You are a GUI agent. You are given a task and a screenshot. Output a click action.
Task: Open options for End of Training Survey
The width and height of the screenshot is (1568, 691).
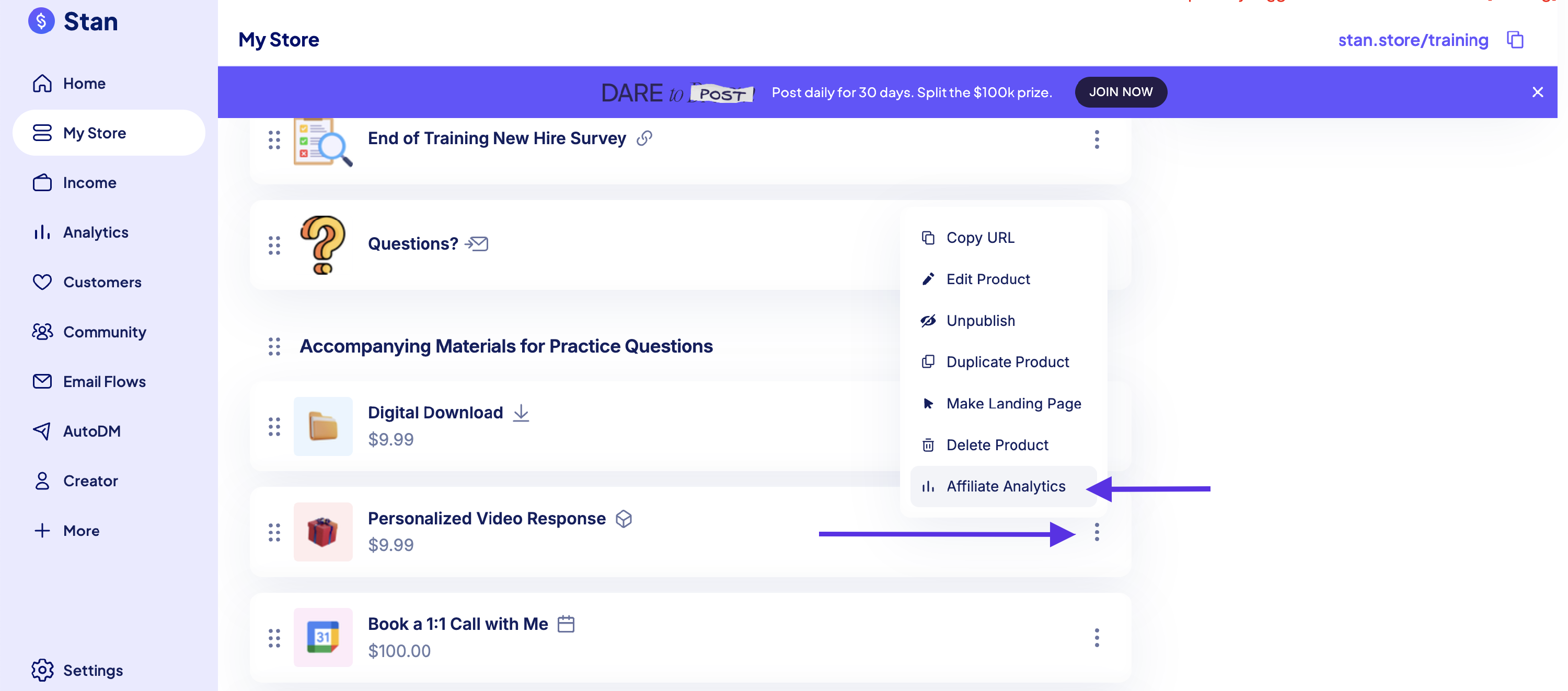(1096, 139)
